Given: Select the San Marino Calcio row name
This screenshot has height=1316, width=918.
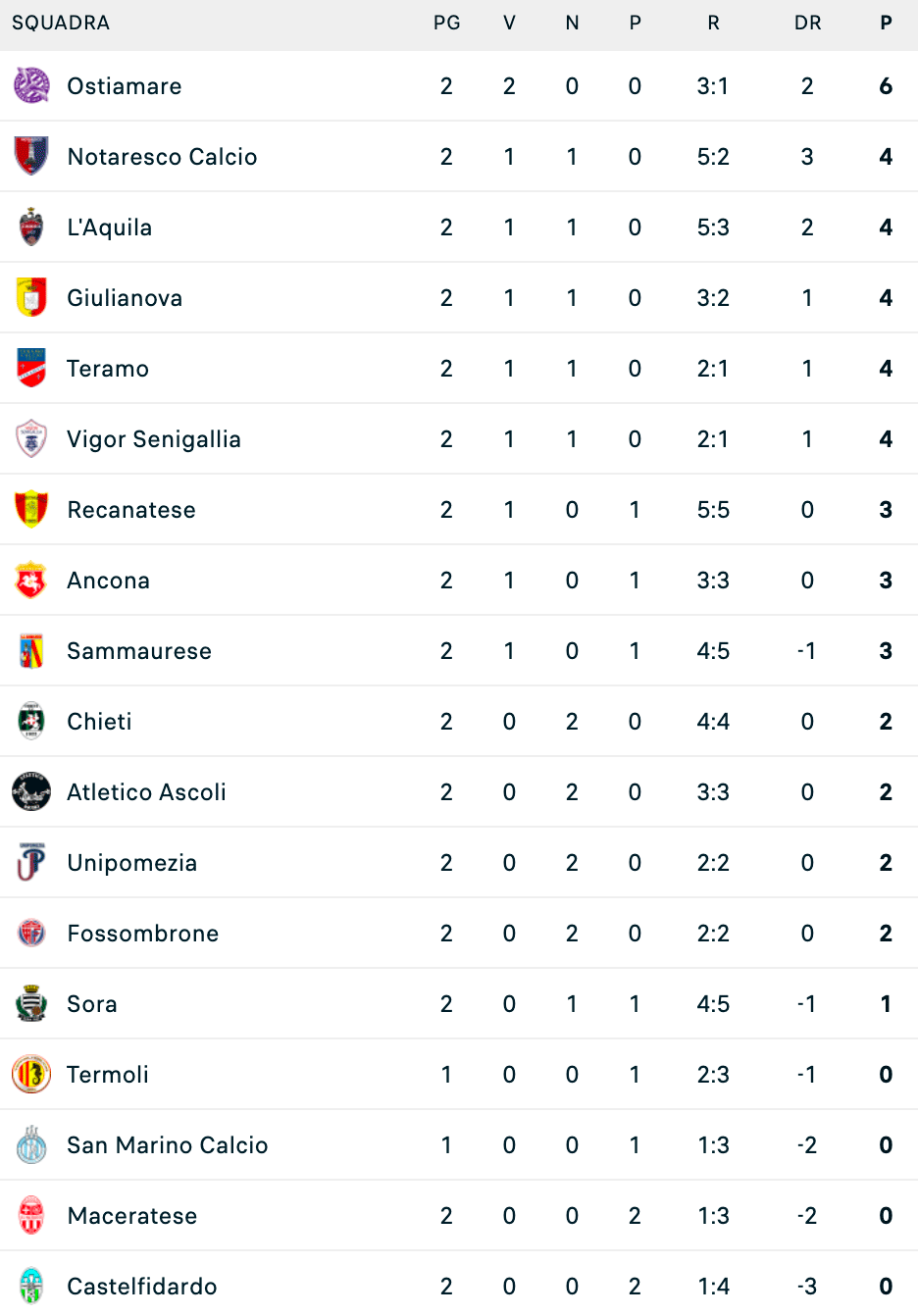Looking at the screenshot, I should (x=168, y=1145).
